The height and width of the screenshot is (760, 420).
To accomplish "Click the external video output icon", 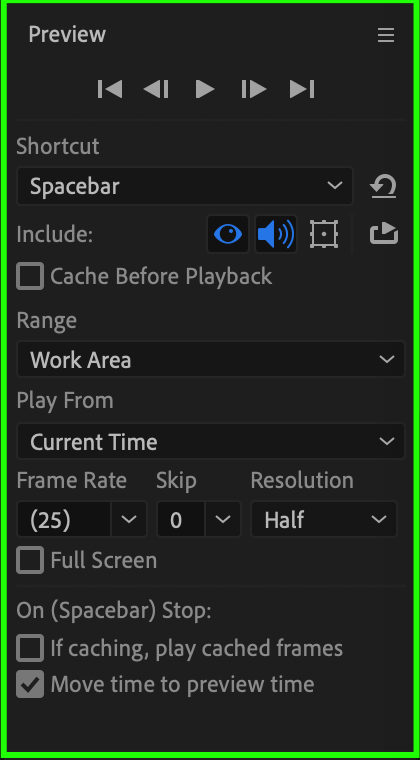I will tap(384, 234).
